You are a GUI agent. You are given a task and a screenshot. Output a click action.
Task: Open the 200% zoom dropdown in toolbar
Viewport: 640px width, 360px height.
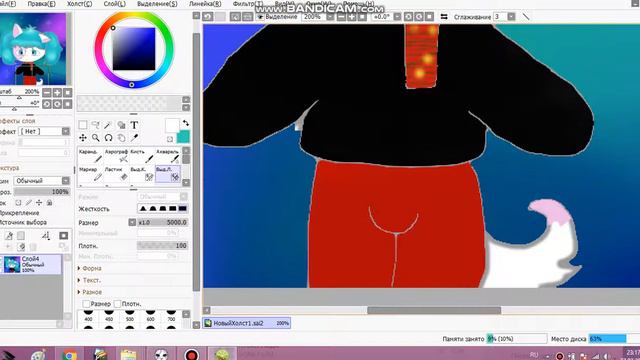(330, 17)
